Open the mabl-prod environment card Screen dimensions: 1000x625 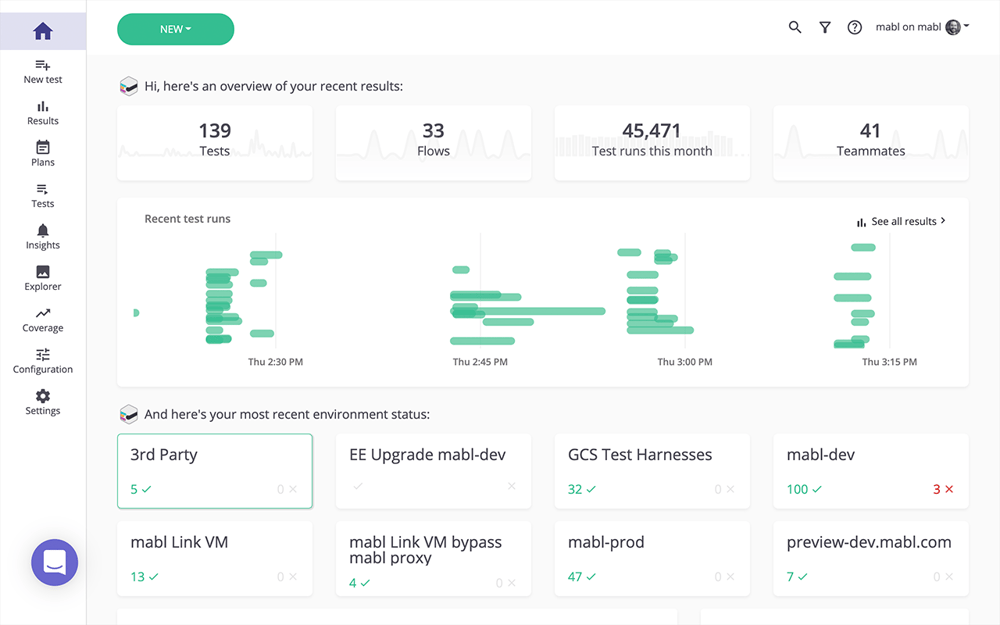[x=651, y=557]
